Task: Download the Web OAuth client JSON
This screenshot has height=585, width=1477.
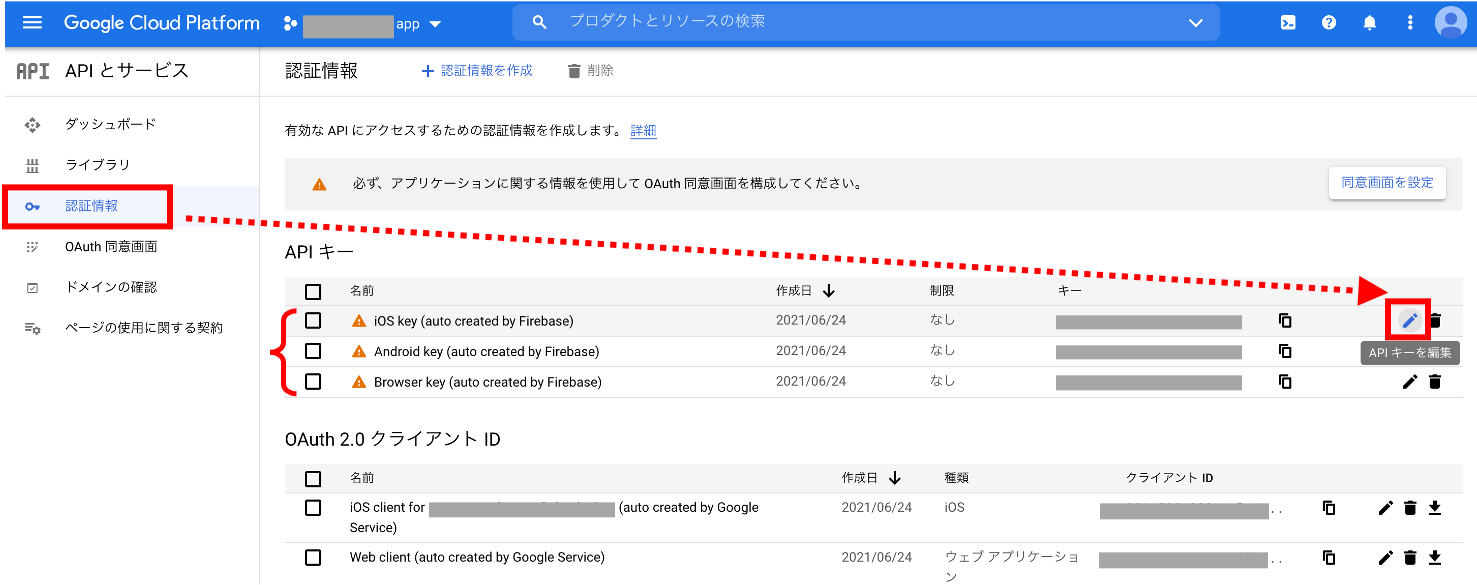Action: coord(1435,558)
